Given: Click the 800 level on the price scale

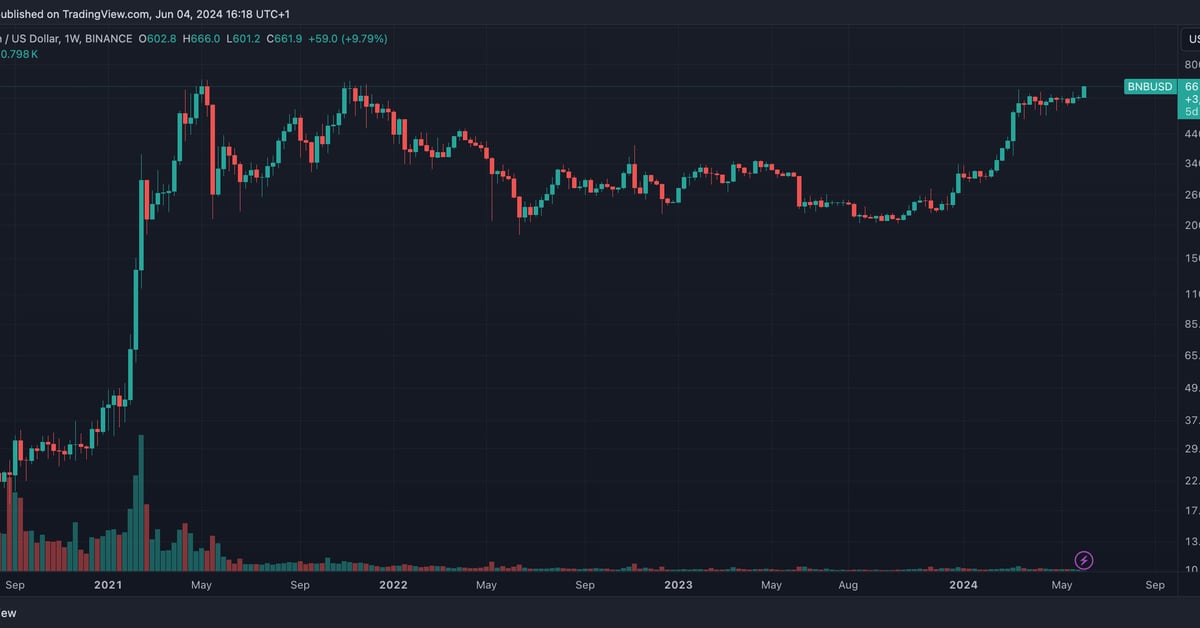Looking at the screenshot, I should click(x=1192, y=65).
